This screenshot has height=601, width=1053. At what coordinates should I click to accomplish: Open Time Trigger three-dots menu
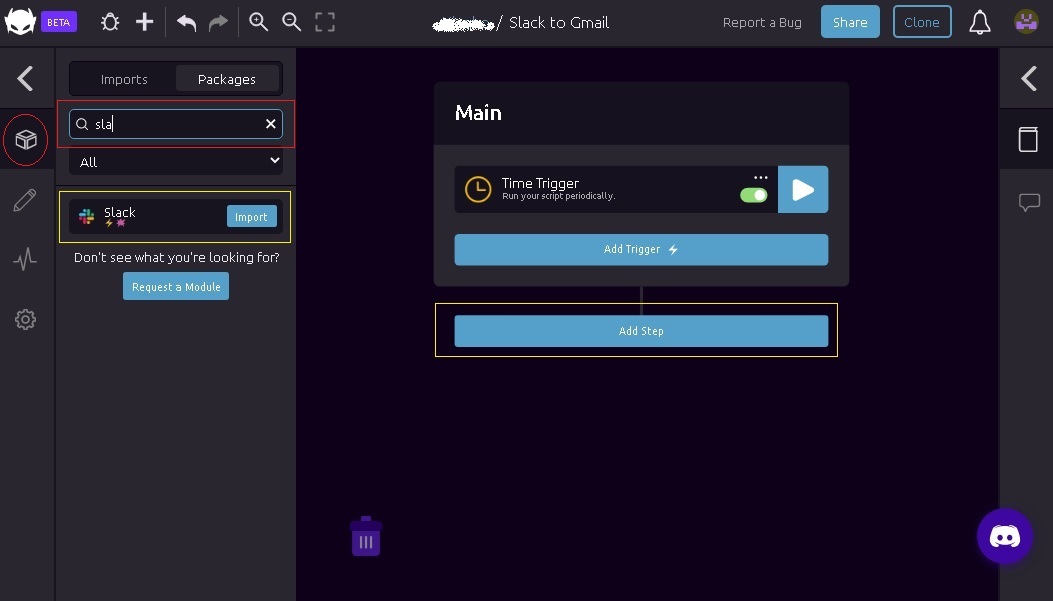[760, 178]
